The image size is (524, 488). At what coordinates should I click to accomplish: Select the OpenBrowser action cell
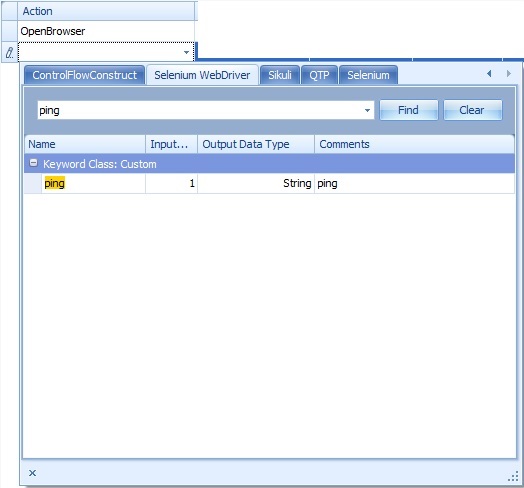click(106, 31)
